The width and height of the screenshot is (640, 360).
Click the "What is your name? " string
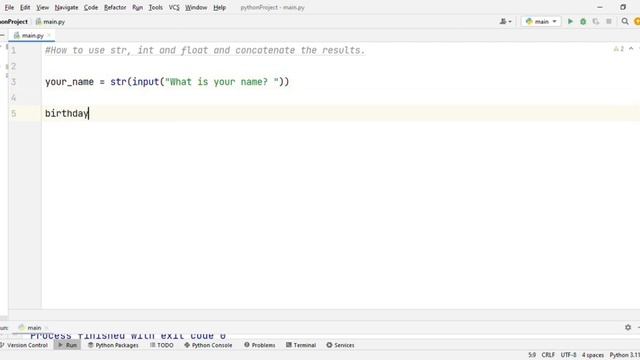point(222,82)
